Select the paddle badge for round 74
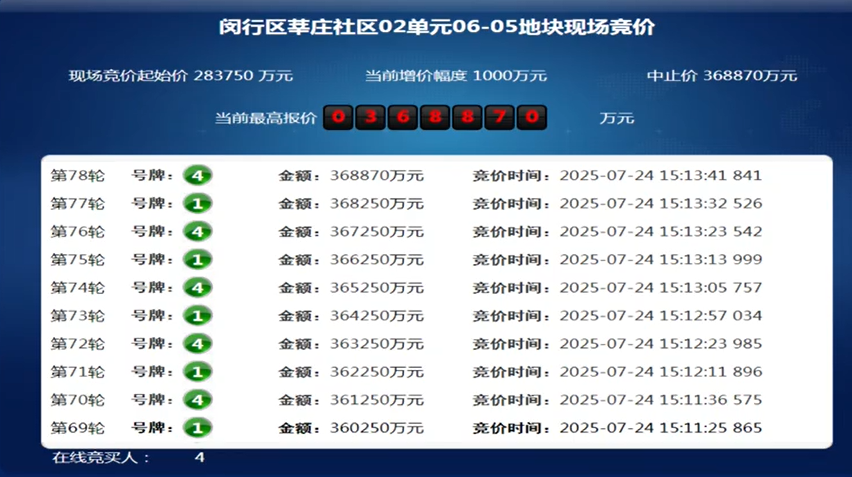The width and height of the screenshot is (852, 477). click(x=197, y=288)
